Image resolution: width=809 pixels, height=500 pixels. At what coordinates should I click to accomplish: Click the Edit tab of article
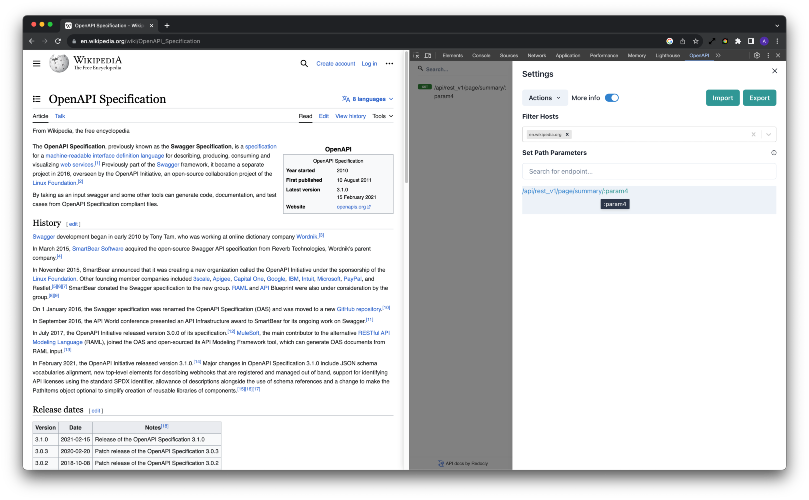(323, 116)
